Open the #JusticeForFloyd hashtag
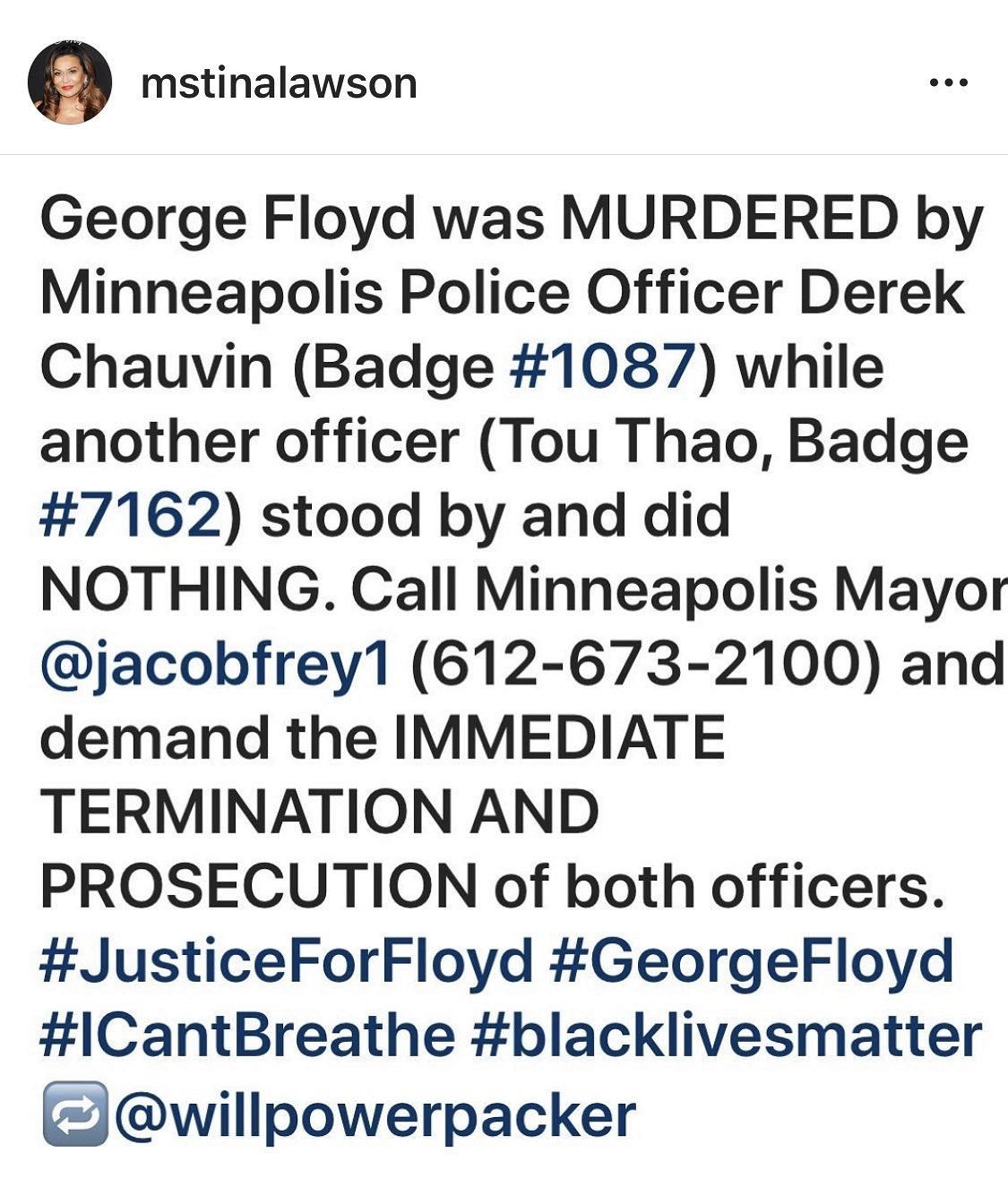This screenshot has width=1008, height=1187. [x=287, y=961]
